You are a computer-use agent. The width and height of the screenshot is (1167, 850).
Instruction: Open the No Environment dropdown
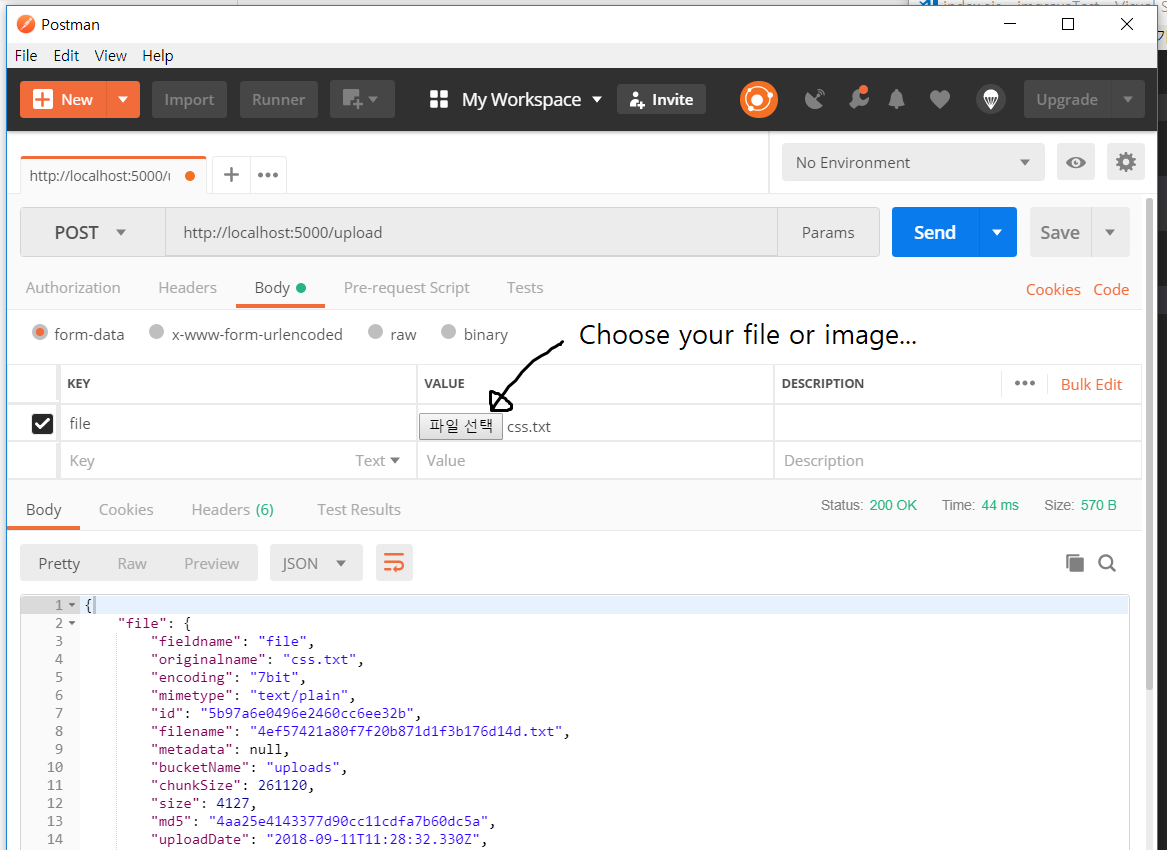pyautogui.click(x=913, y=162)
